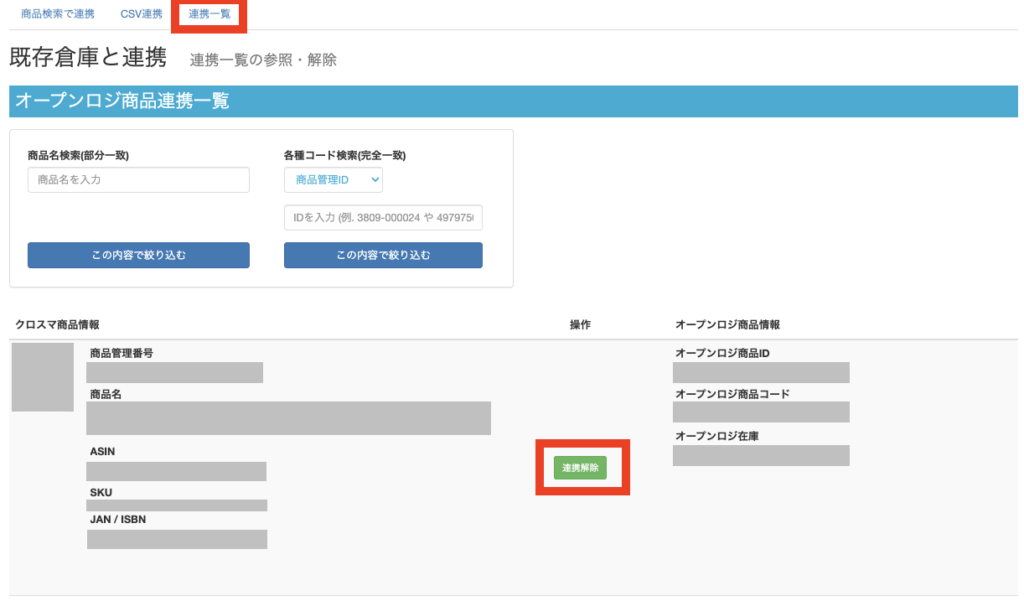Click the オープンロジ在庫 stock field

(761, 455)
